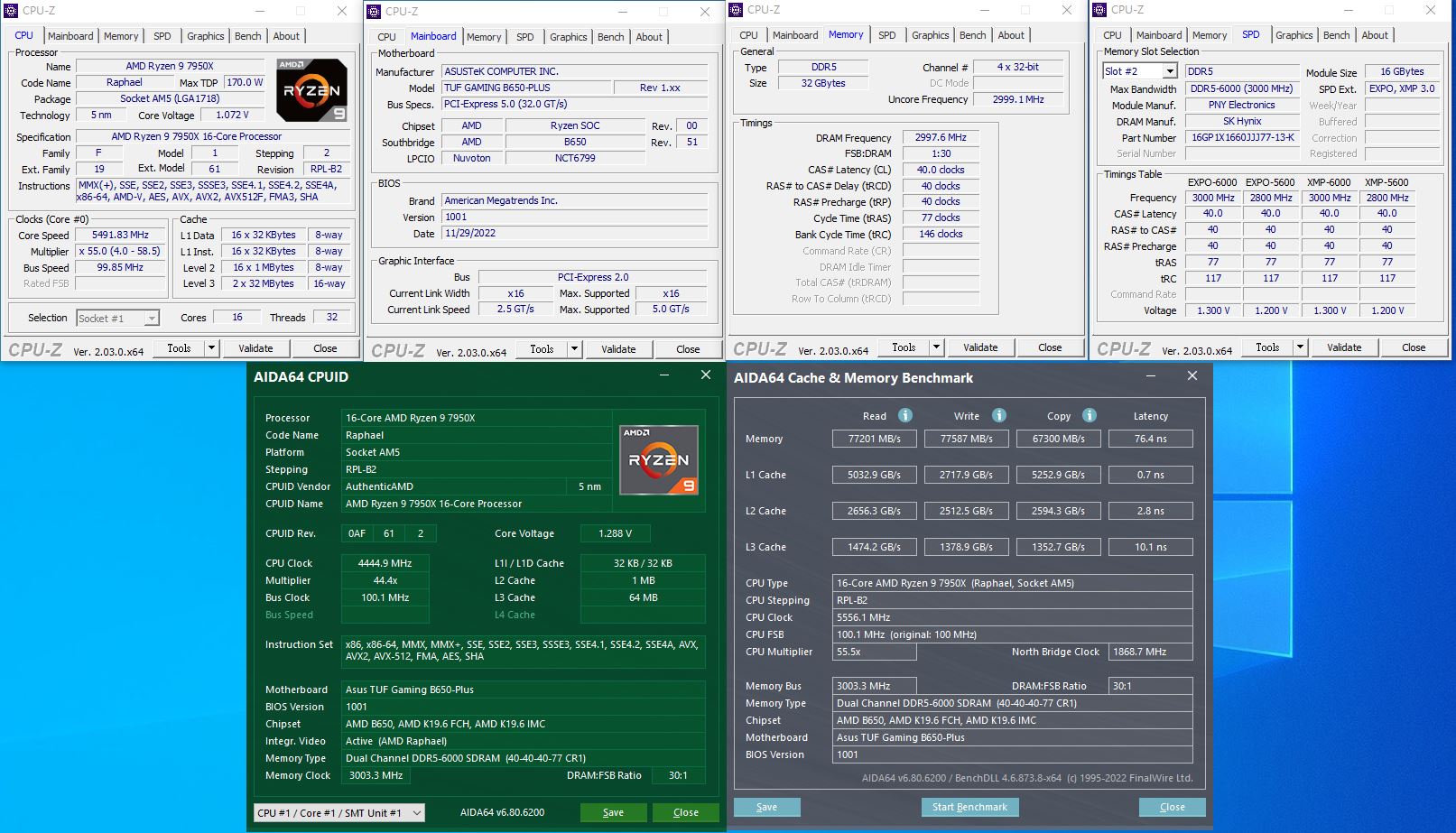Click Core Speed value 5491.83 MHz
1456x833 pixels.
(x=121, y=235)
